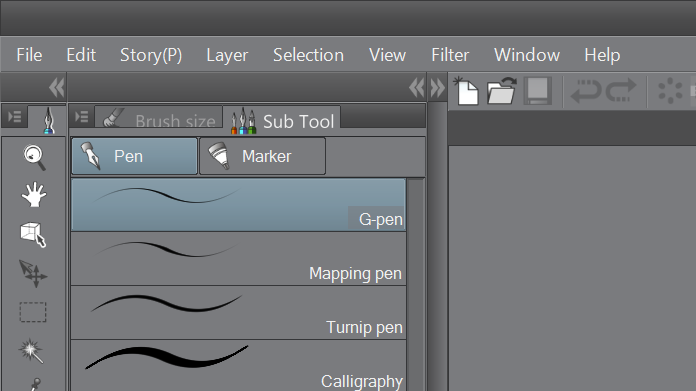Open the Help menu
The width and height of the screenshot is (696, 391).
tap(602, 55)
